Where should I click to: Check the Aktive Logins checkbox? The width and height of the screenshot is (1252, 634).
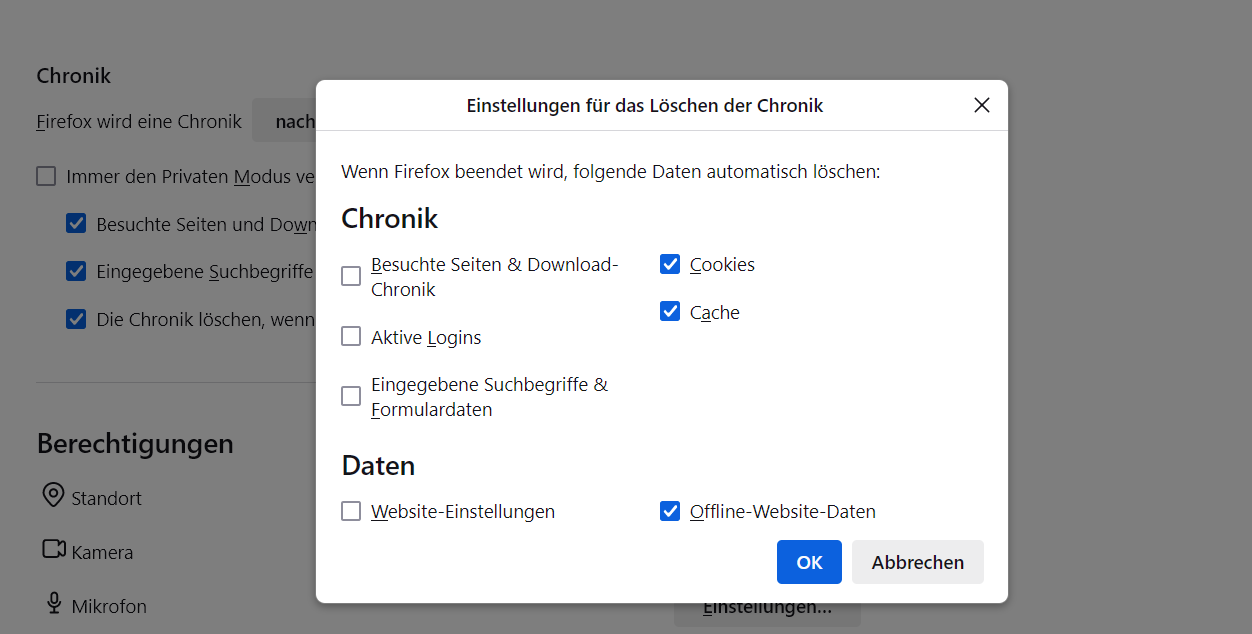click(x=351, y=337)
